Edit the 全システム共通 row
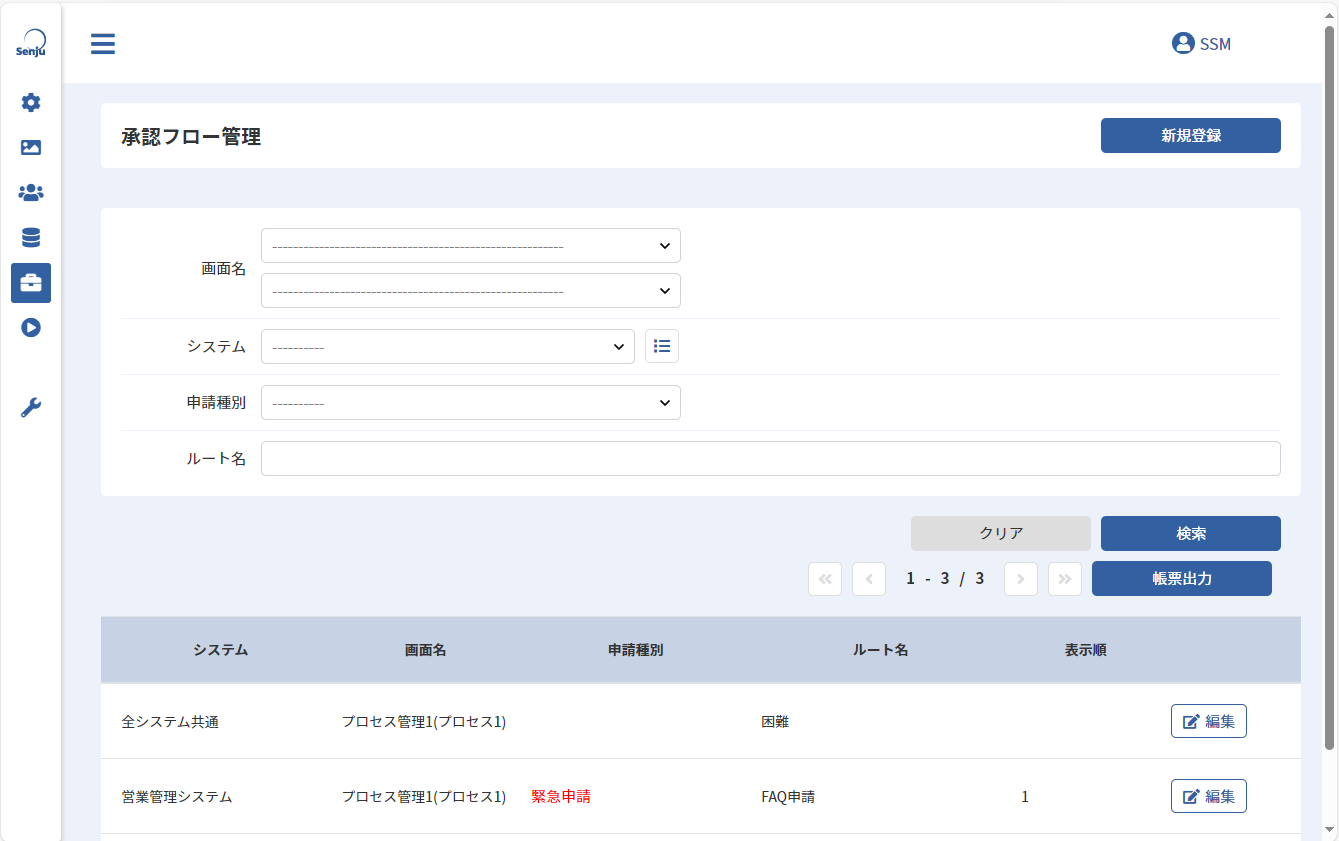The height and width of the screenshot is (841, 1339). coord(1209,721)
